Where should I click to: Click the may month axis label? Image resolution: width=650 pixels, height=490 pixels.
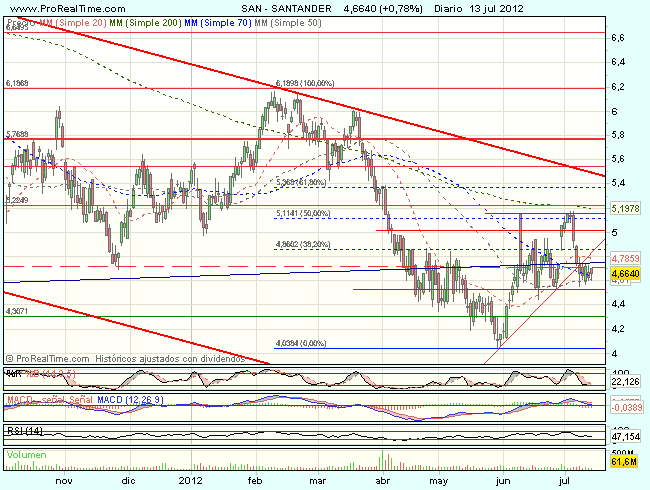pos(439,481)
